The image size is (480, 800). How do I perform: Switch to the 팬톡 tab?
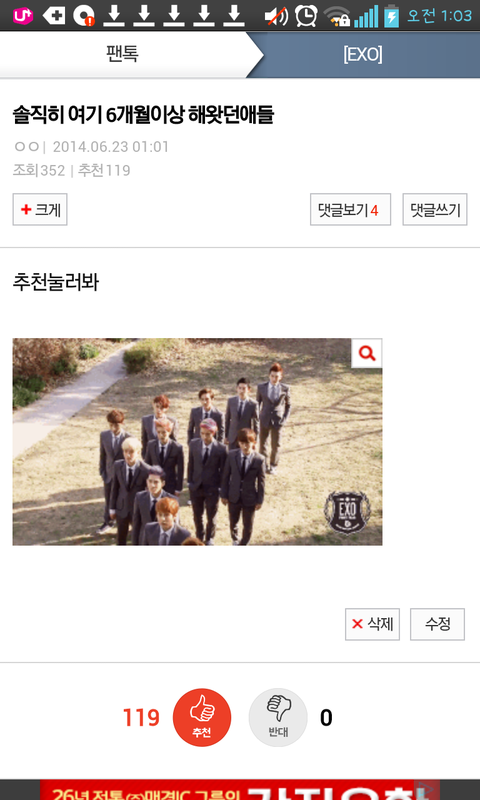pyautogui.click(x=122, y=54)
